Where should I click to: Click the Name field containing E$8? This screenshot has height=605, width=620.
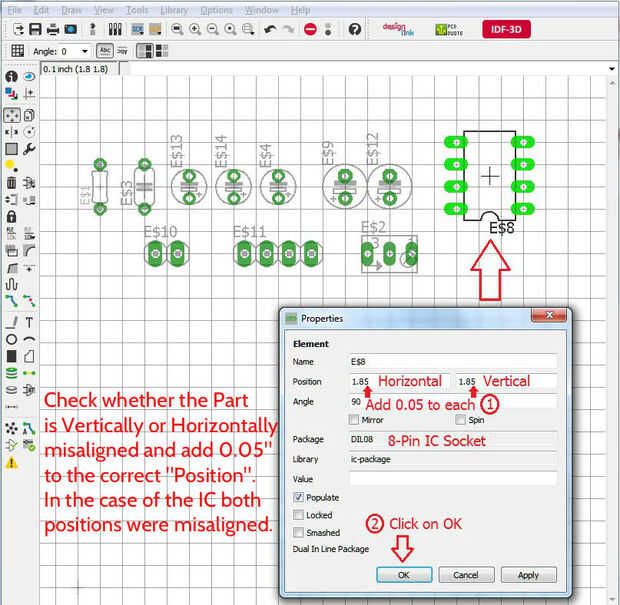coord(453,362)
